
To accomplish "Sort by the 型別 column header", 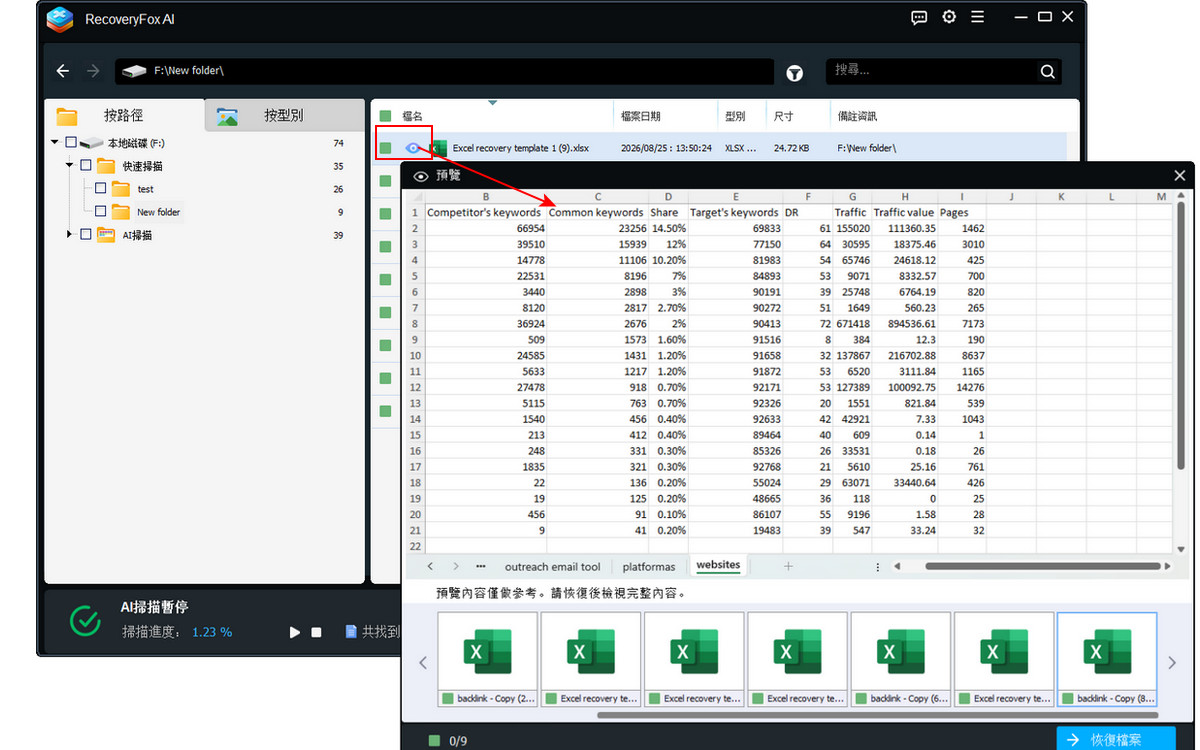I will [x=735, y=117].
